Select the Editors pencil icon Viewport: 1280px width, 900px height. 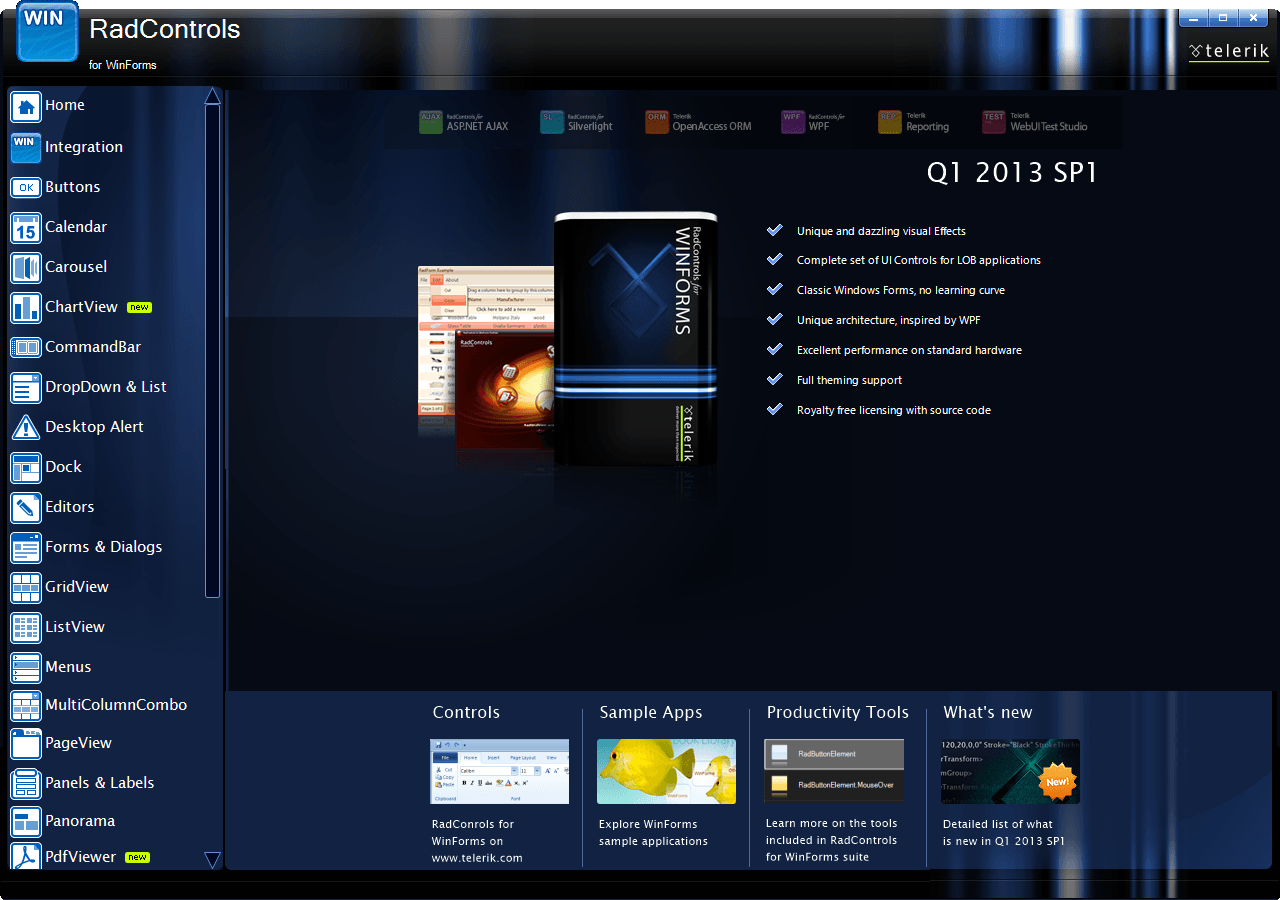tap(26, 507)
